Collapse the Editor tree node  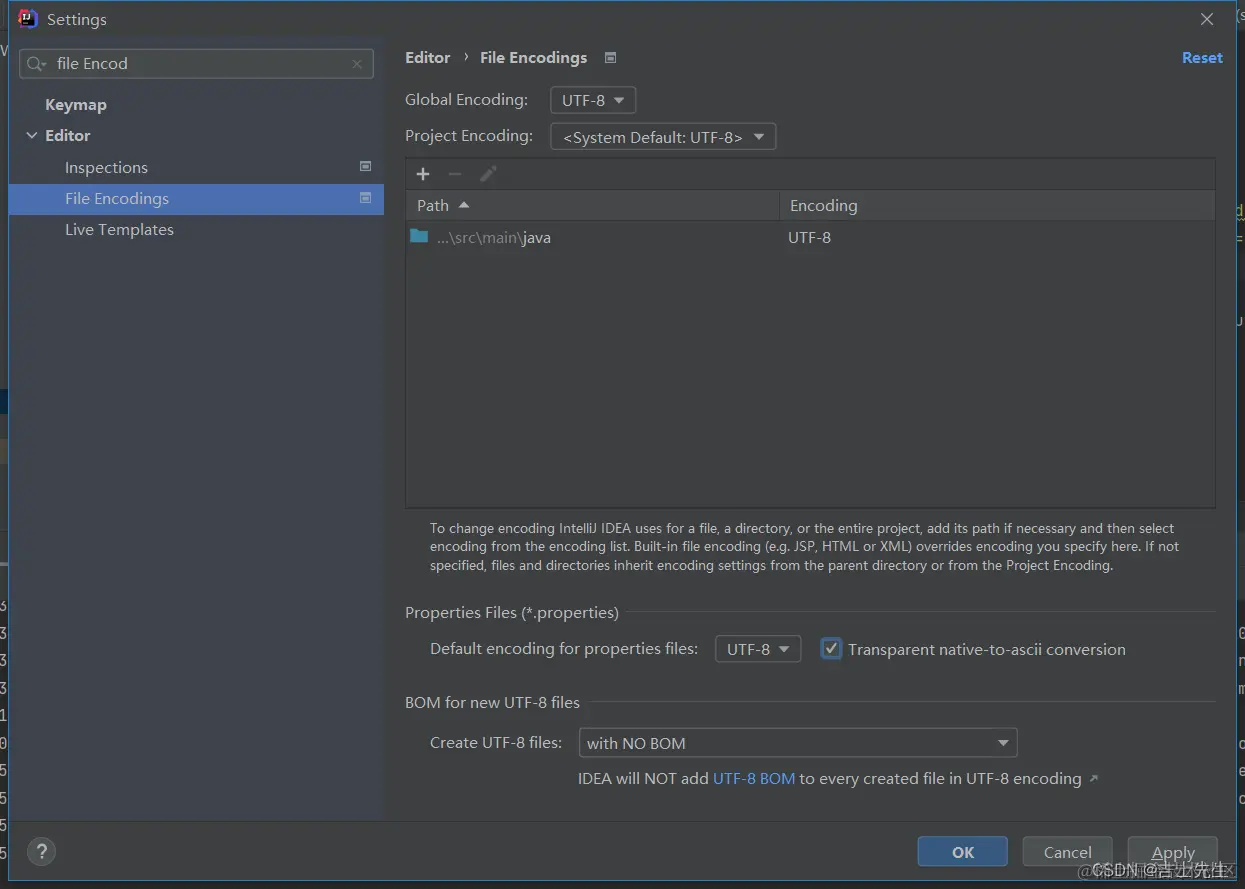pos(32,136)
